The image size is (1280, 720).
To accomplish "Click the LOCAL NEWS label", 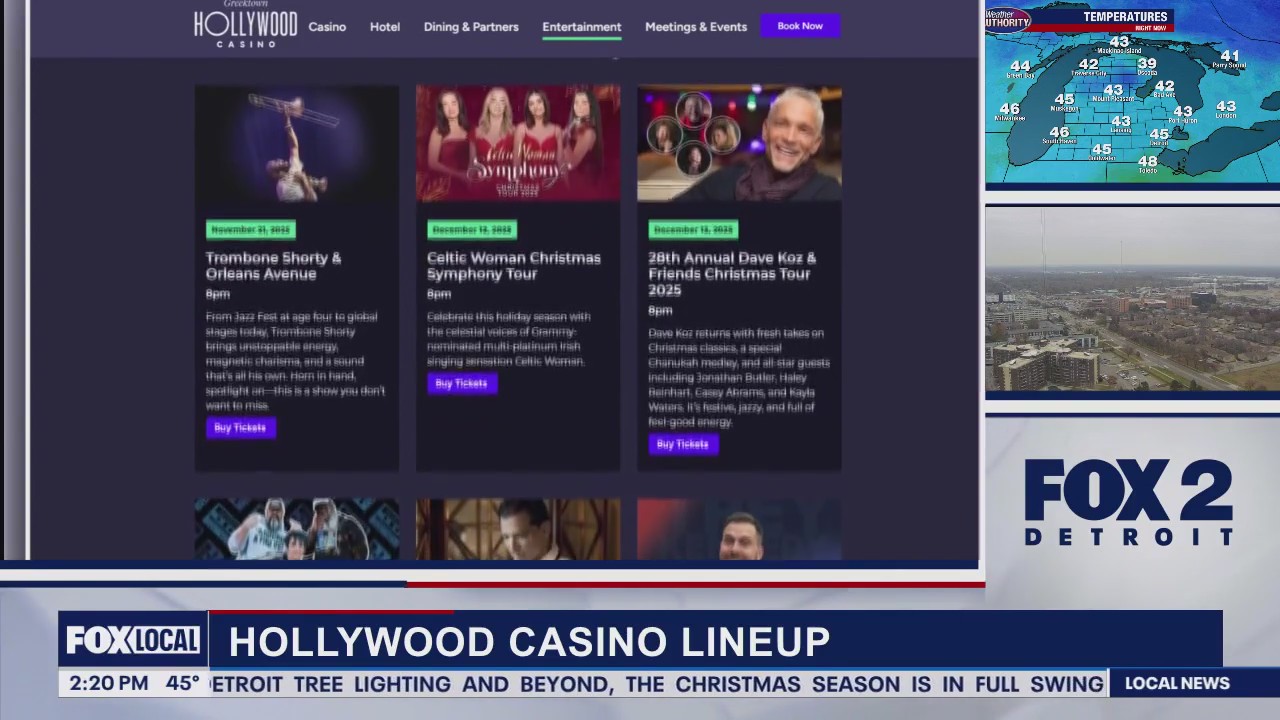I will pyautogui.click(x=1177, y=683).
